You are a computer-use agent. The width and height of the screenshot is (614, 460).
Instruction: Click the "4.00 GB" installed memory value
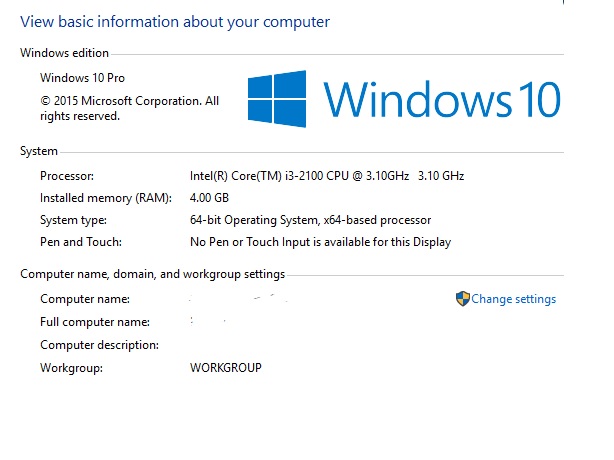pos(209,198)
